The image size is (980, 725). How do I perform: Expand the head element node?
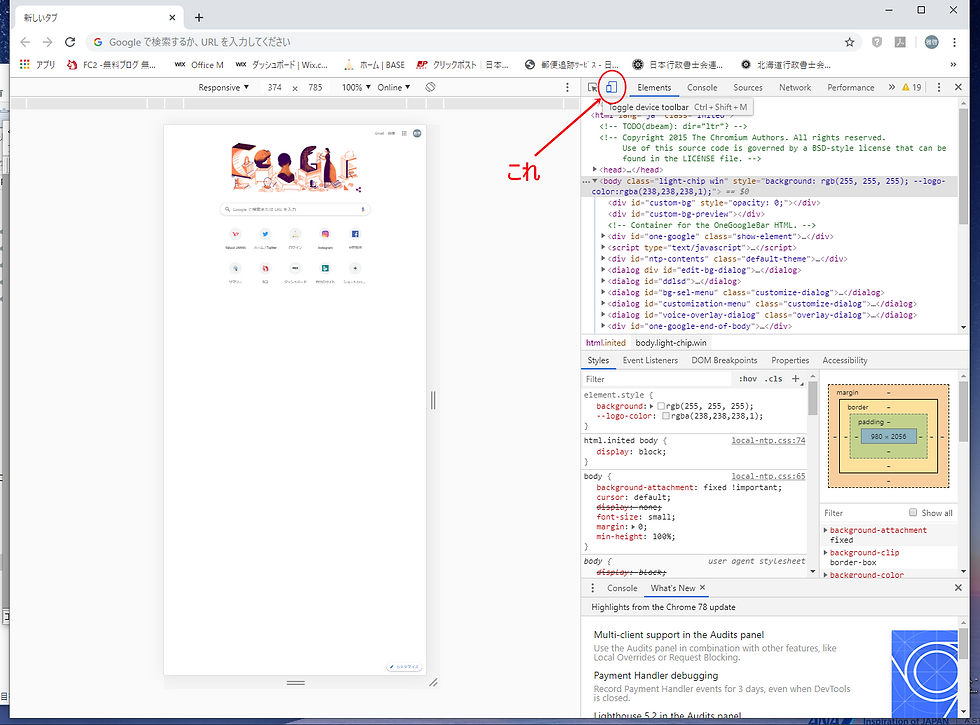[x=595, y=169]
